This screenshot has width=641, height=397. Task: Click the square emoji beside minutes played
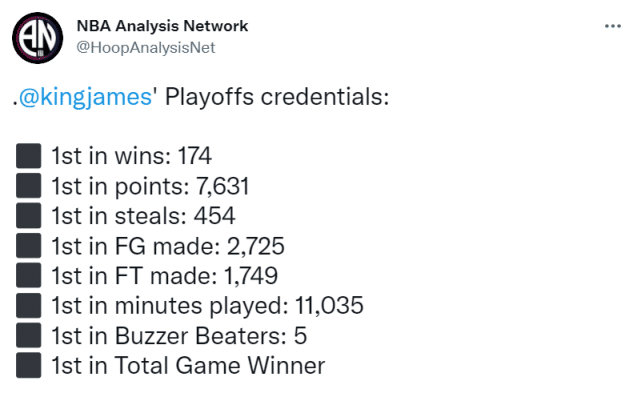[29, 305]
